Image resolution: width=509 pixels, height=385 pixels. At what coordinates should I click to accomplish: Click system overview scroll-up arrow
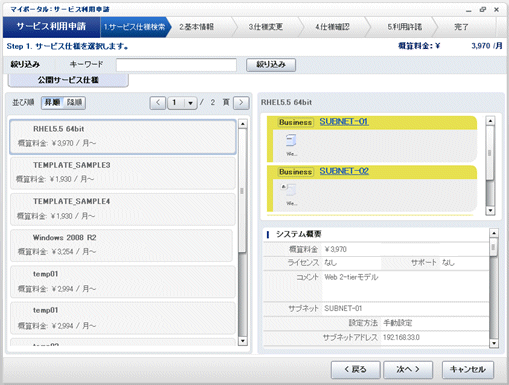point(494,233)
